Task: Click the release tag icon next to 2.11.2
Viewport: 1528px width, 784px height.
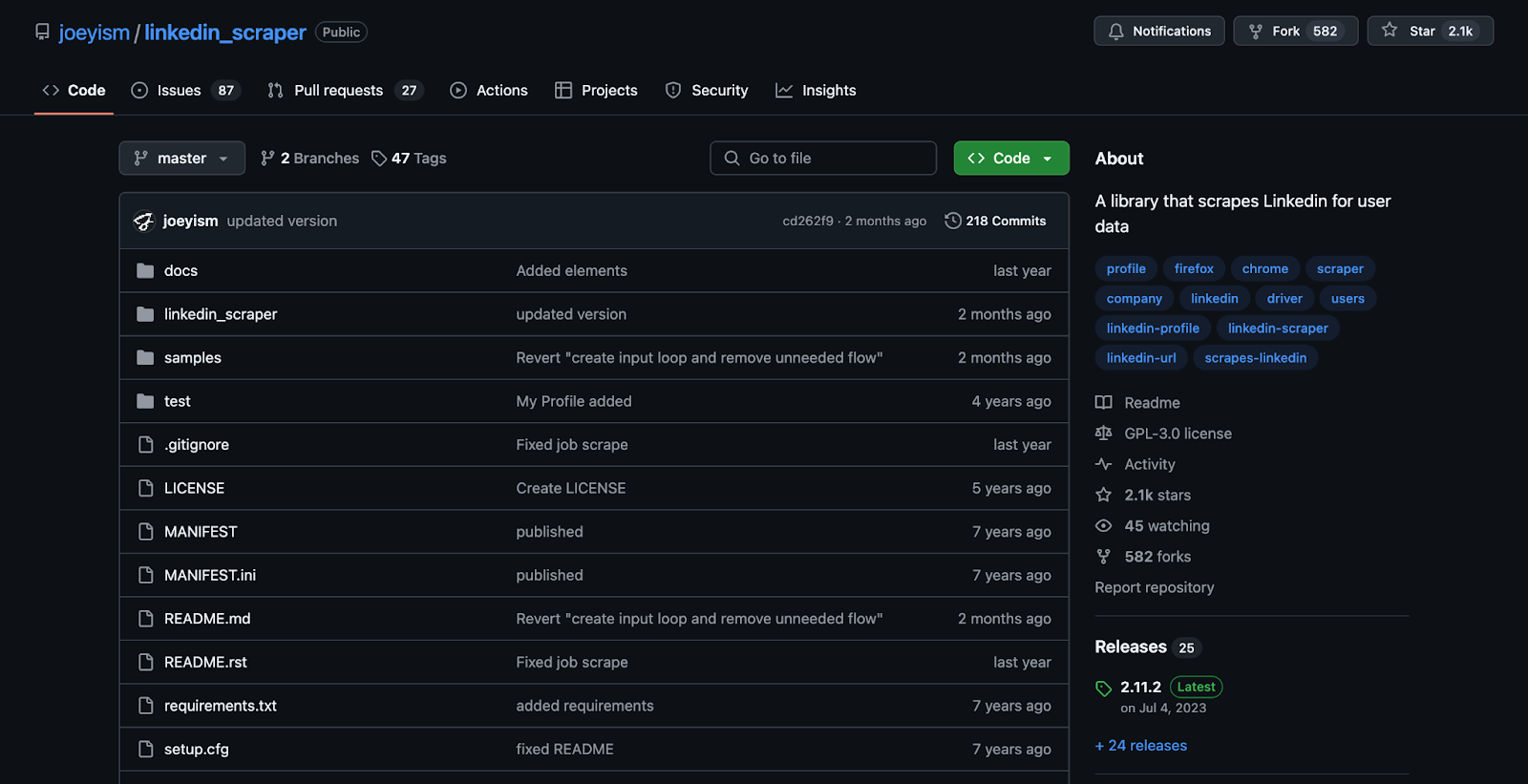Action: point(1104,689)
